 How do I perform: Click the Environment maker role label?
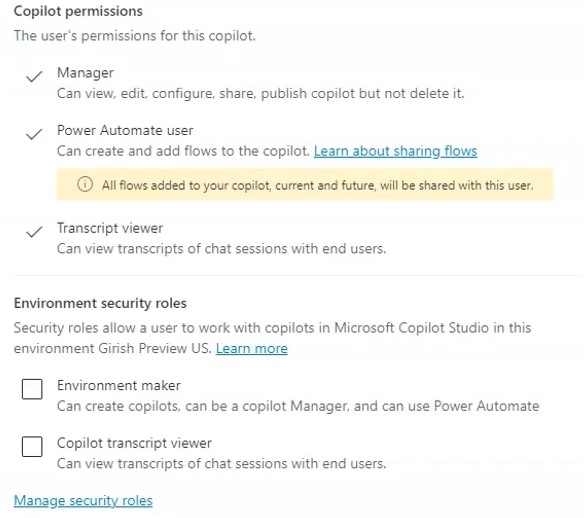point(119,385)
